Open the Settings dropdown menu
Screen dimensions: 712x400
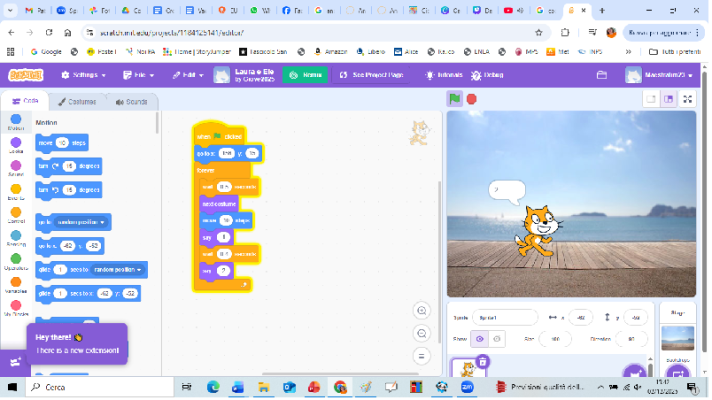[85, 75]
